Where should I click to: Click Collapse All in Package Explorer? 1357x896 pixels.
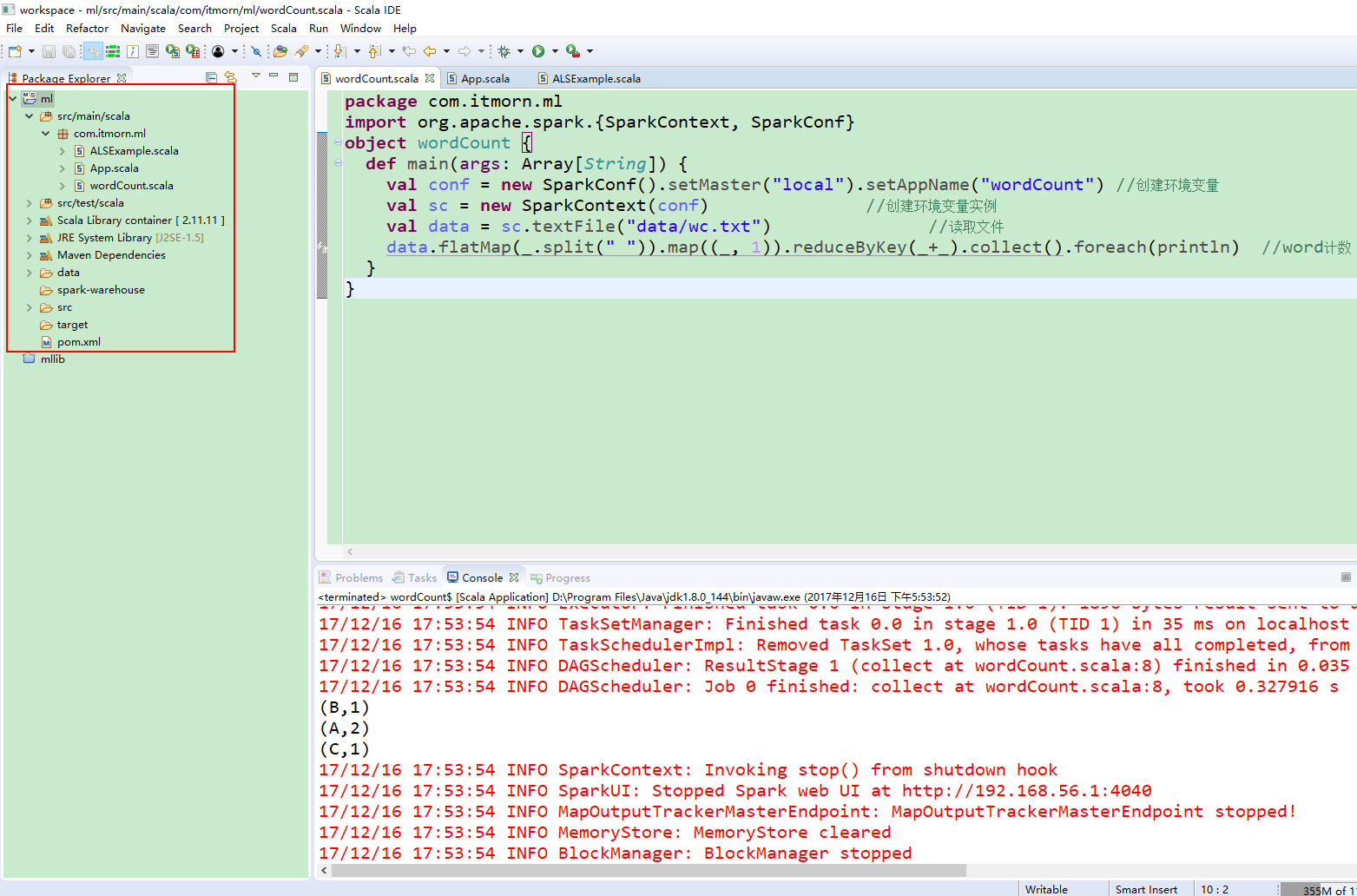[x=211, y=77]
